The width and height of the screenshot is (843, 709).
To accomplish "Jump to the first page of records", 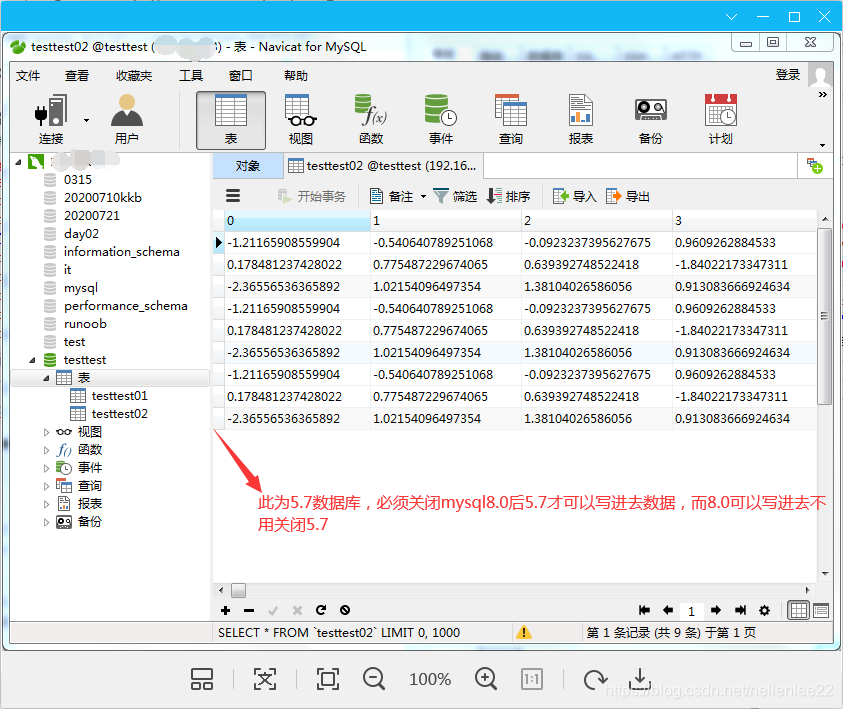I will click(x=644, y=610).
